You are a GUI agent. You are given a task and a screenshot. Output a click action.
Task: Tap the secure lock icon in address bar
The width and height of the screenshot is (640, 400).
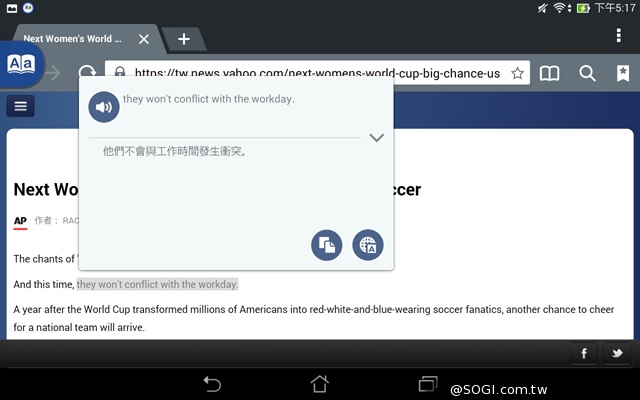120,71
